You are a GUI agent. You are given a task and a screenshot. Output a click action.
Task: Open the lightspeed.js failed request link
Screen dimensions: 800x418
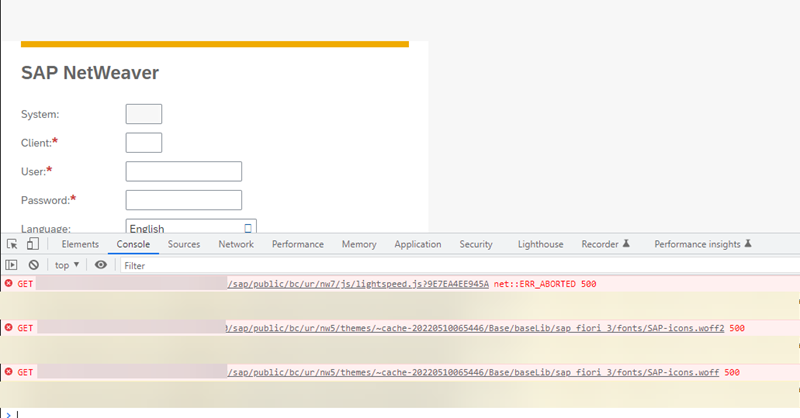point(358,284)
